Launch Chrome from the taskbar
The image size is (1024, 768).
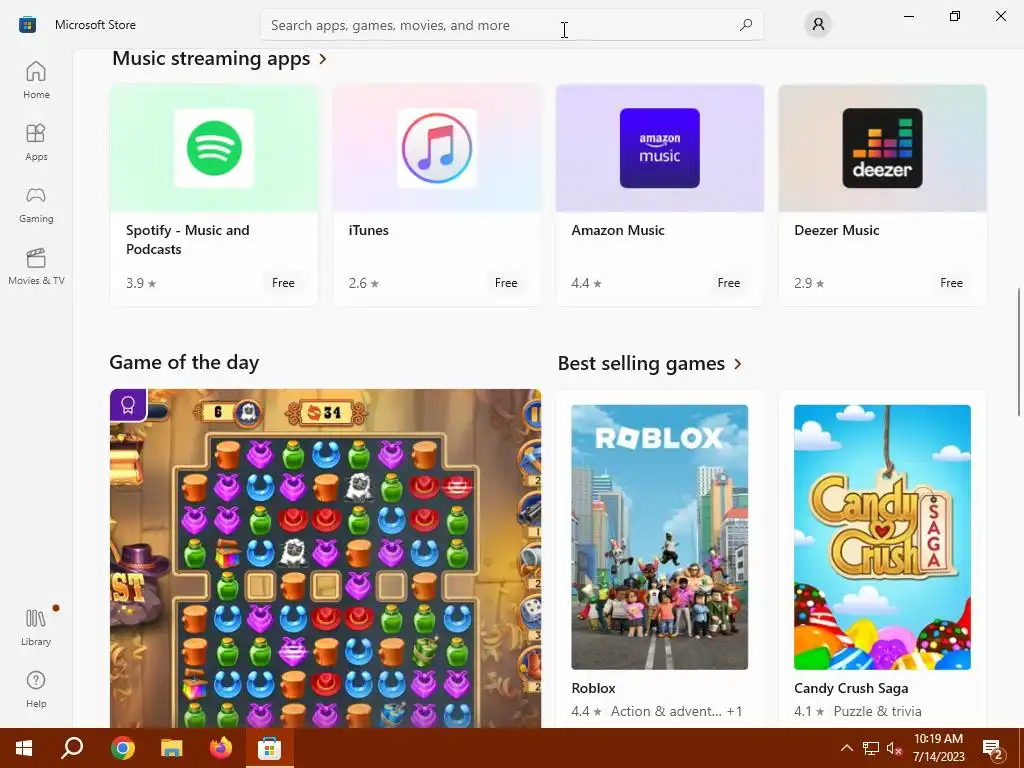(122, 748)
